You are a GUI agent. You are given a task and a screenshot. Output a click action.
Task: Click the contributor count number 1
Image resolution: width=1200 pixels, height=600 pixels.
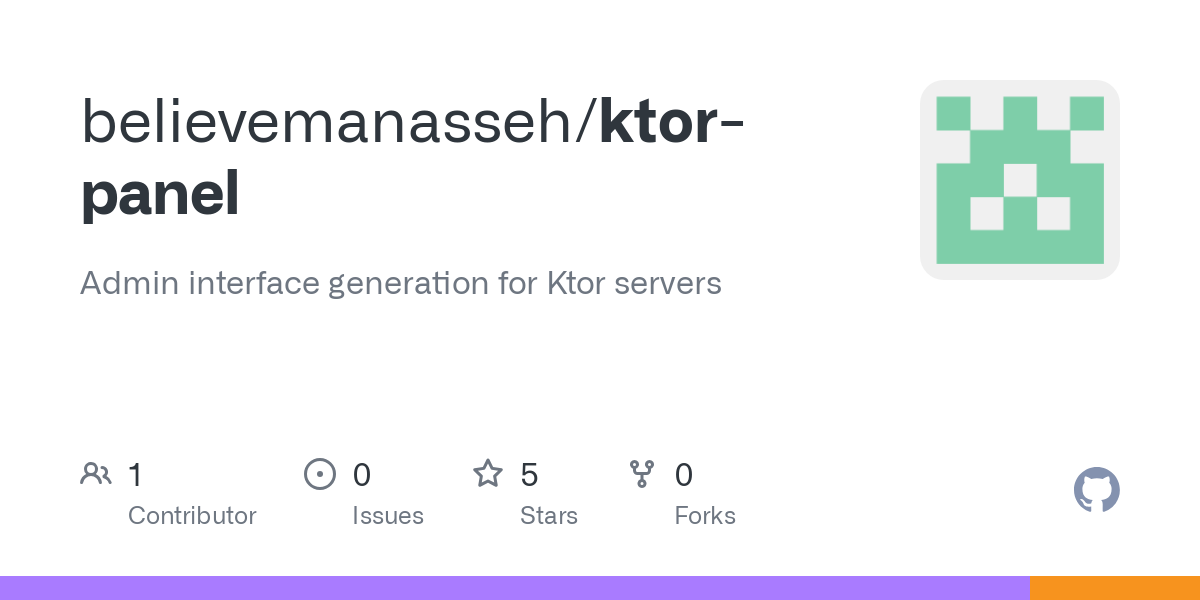coord(135,474)
